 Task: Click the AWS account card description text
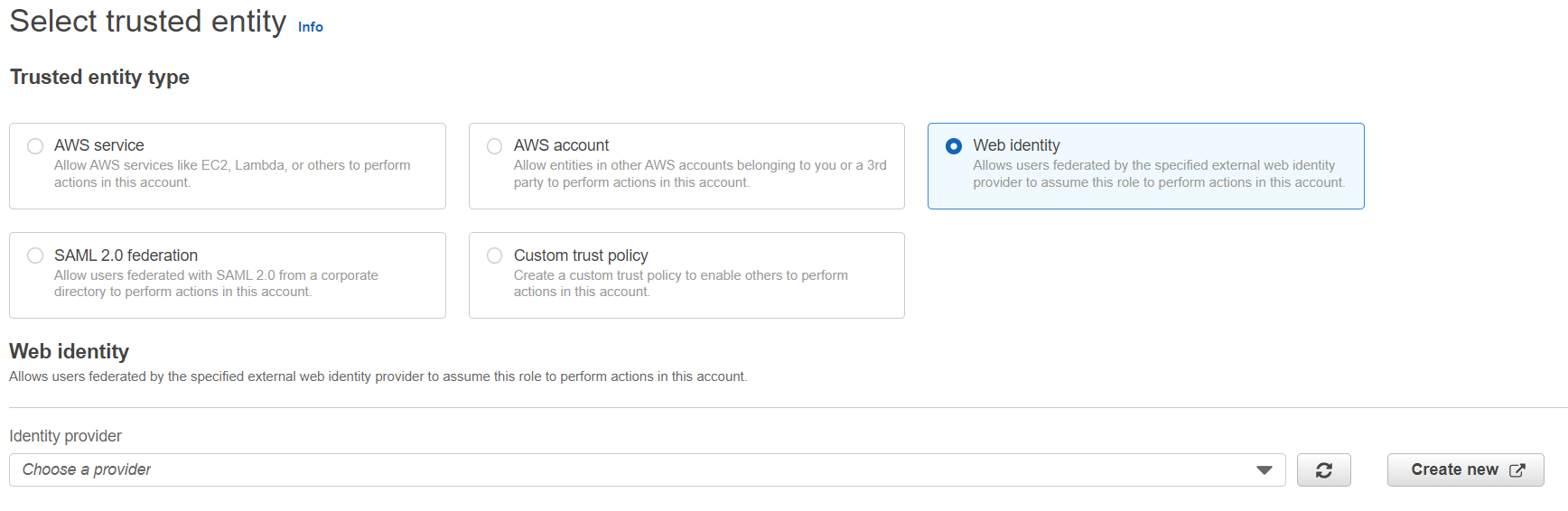coord(699,174)
